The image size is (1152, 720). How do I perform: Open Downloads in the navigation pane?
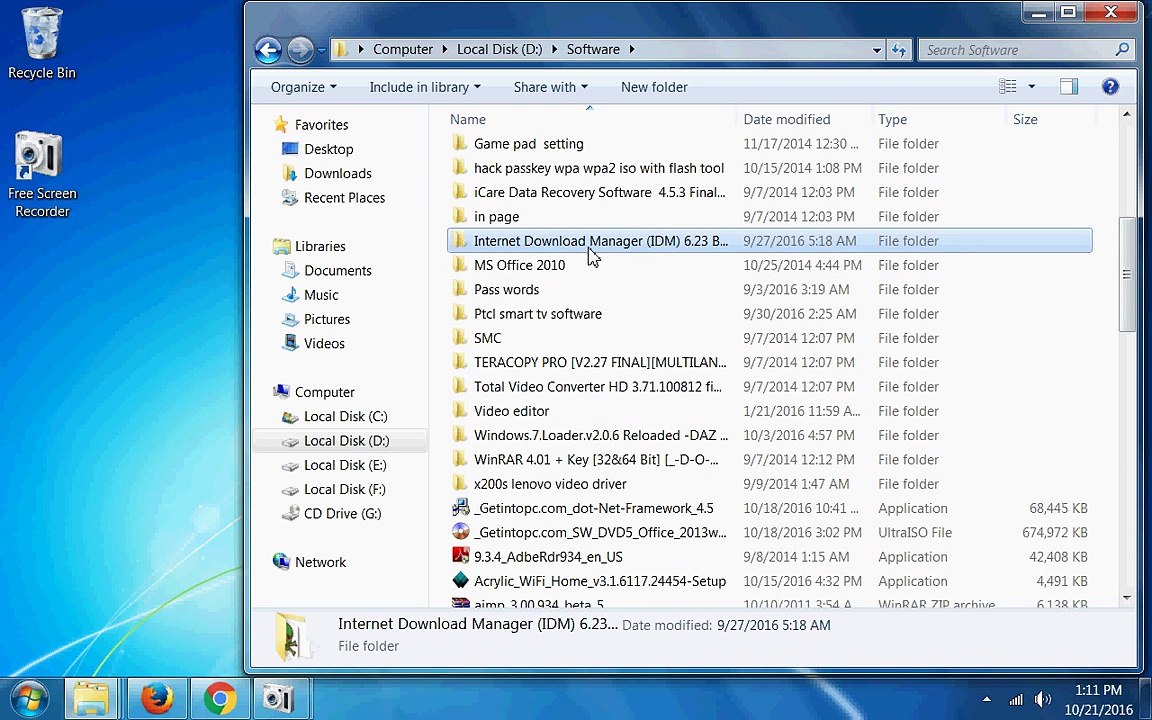(337, 173)
